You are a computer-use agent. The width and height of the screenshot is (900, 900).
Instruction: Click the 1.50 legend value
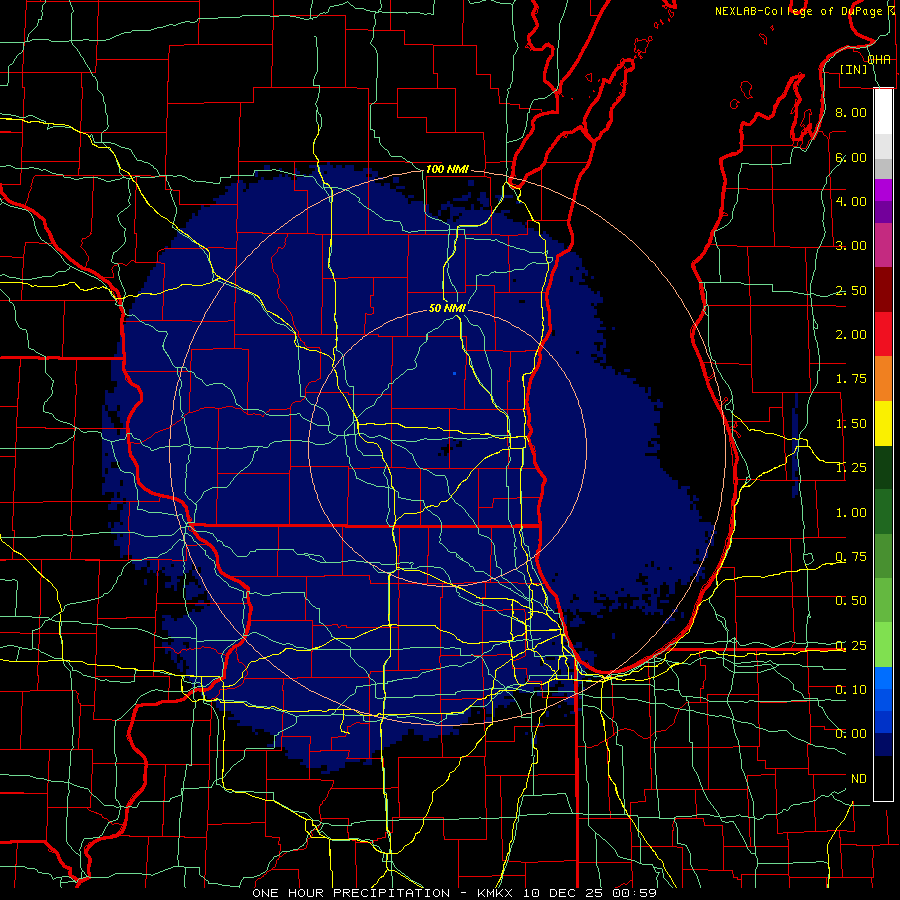[851, 424]
